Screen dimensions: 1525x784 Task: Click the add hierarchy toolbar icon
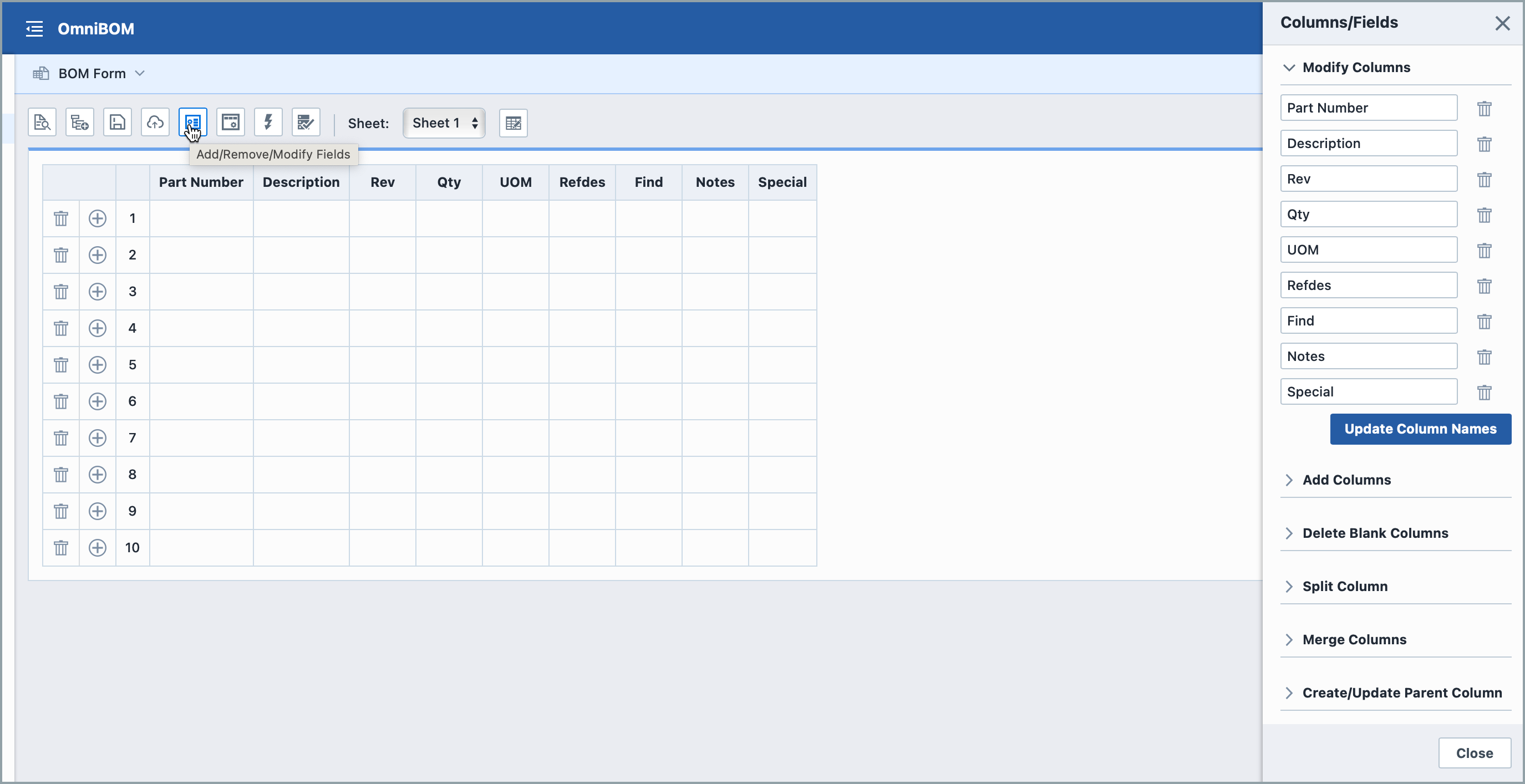point(79,123)
